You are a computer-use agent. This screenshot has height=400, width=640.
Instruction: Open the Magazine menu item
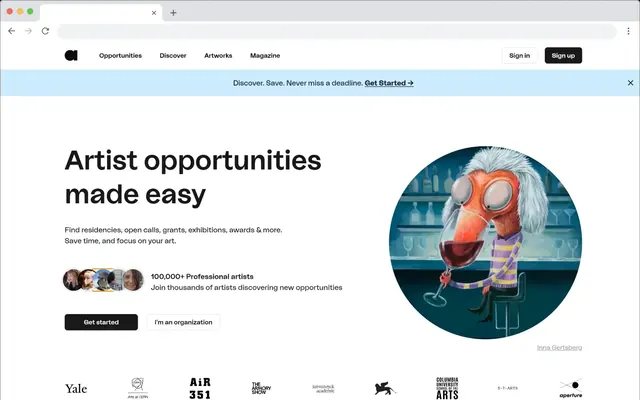[x=265, y=56]
